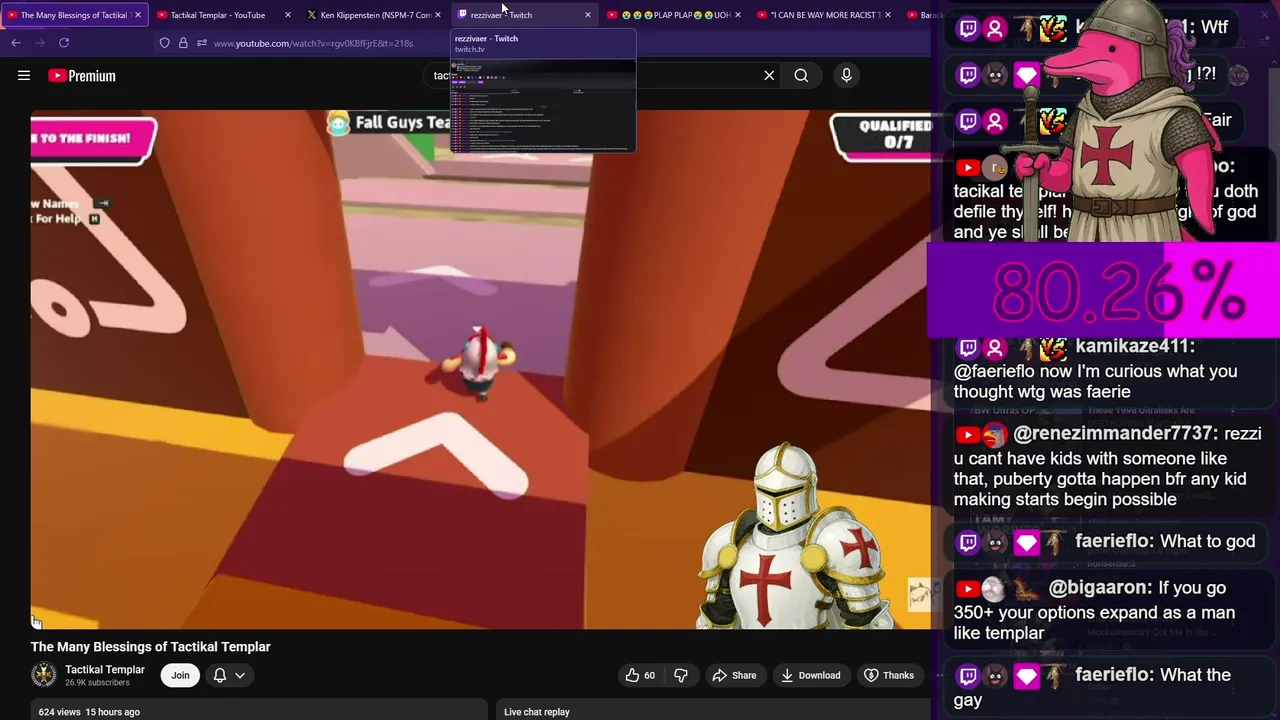Reload the page with browser refresh
This screenshot has height=720, width=1280.
click(64, 43)
